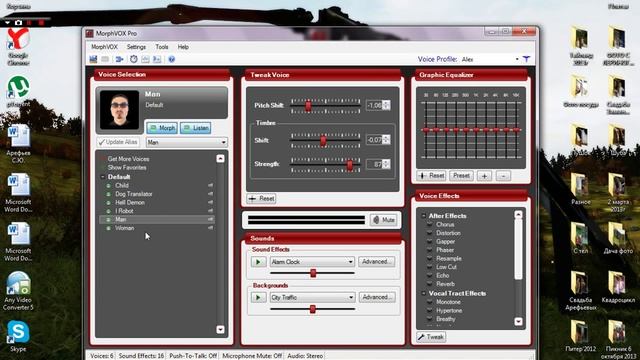This screenshot has width=640, height=360.
Task: Collapse the After Effects group
Action: click(424, 216)
